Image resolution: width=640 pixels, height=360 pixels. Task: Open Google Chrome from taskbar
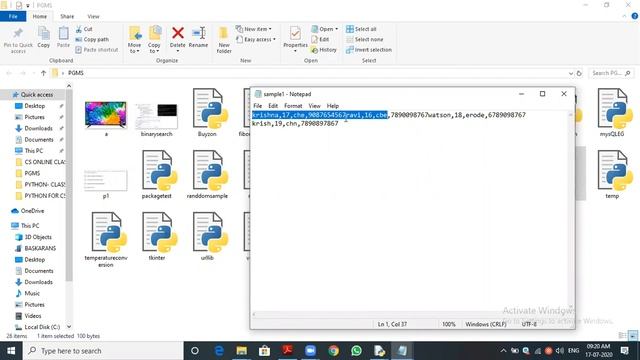click(x=333, y=351)
